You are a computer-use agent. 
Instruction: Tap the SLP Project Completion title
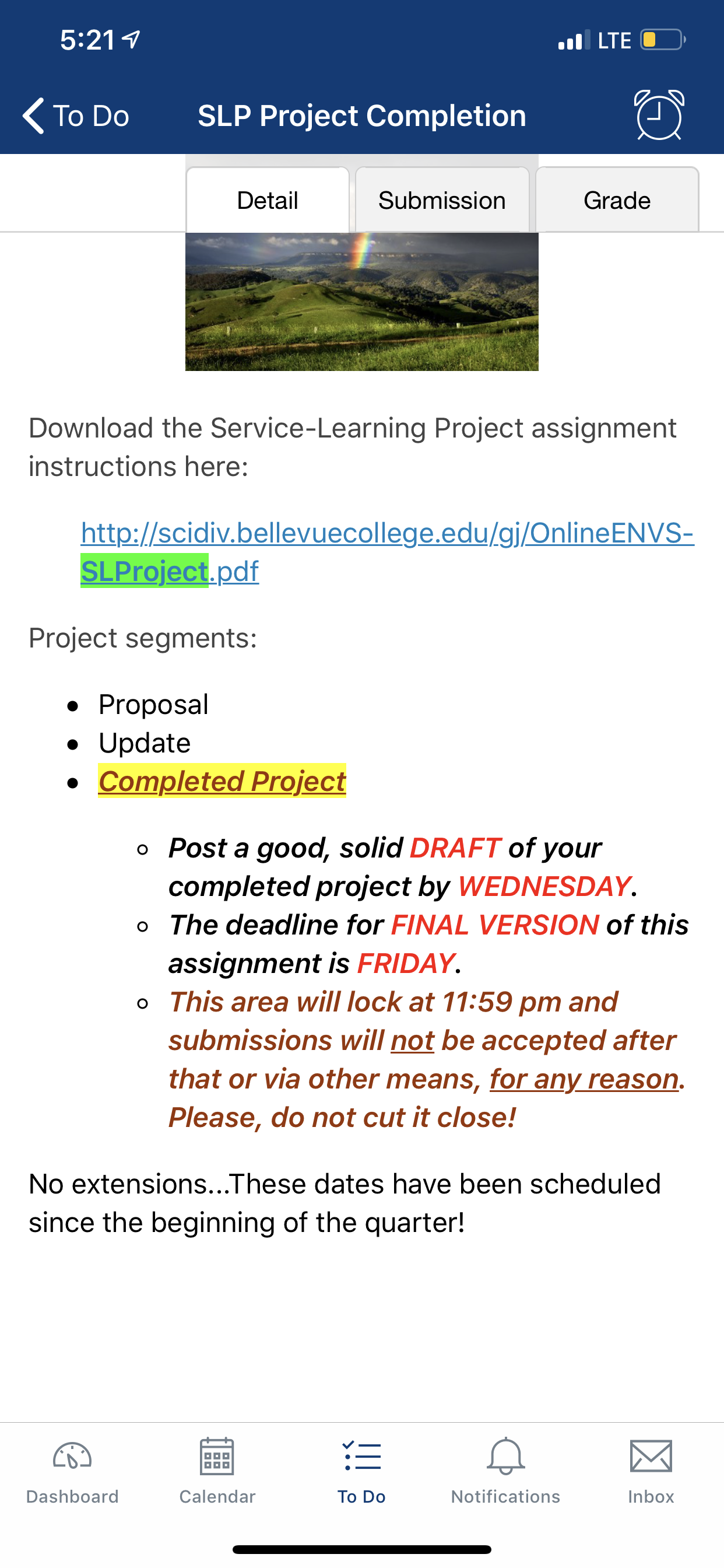(x=362, y=115)
